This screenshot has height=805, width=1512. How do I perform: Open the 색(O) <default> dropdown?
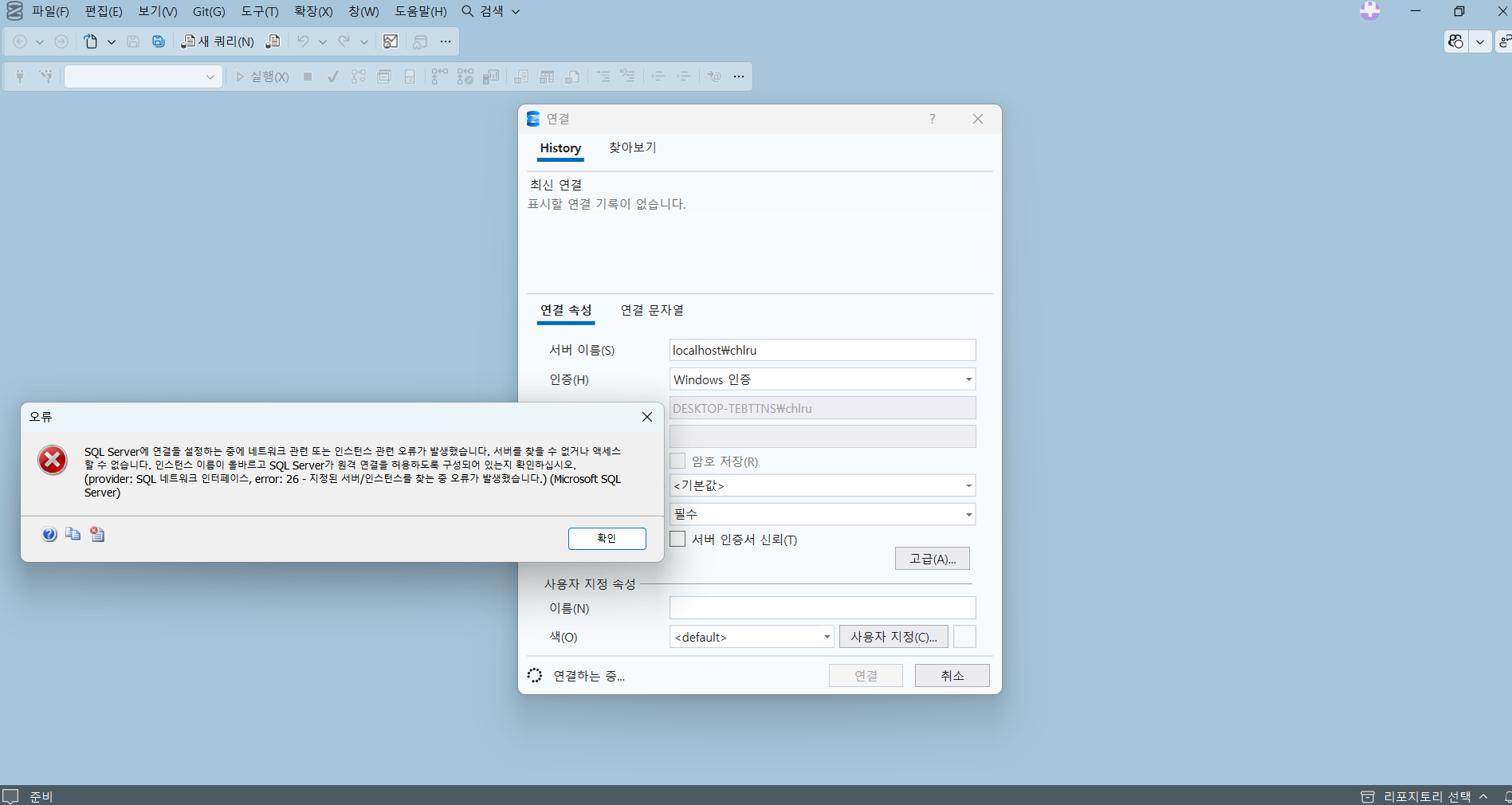tap(752, 637)
